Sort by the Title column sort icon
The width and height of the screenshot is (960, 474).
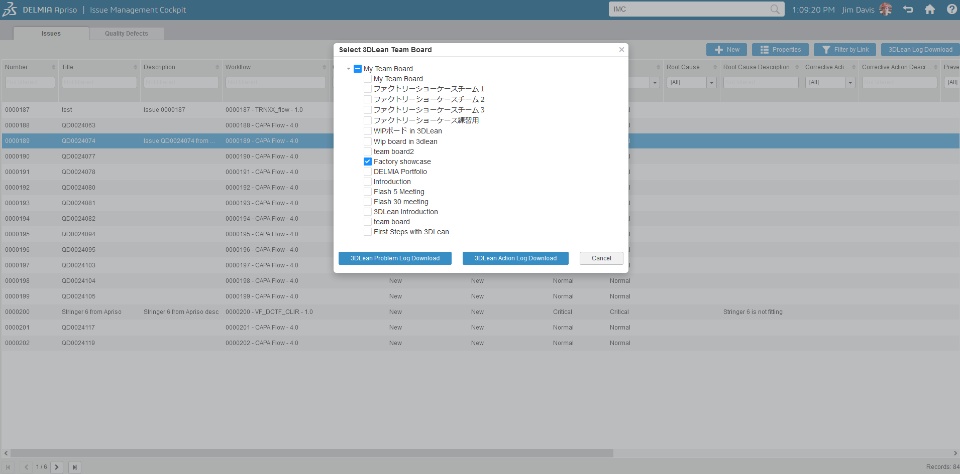pyautogui.click(x=135, y=67)
